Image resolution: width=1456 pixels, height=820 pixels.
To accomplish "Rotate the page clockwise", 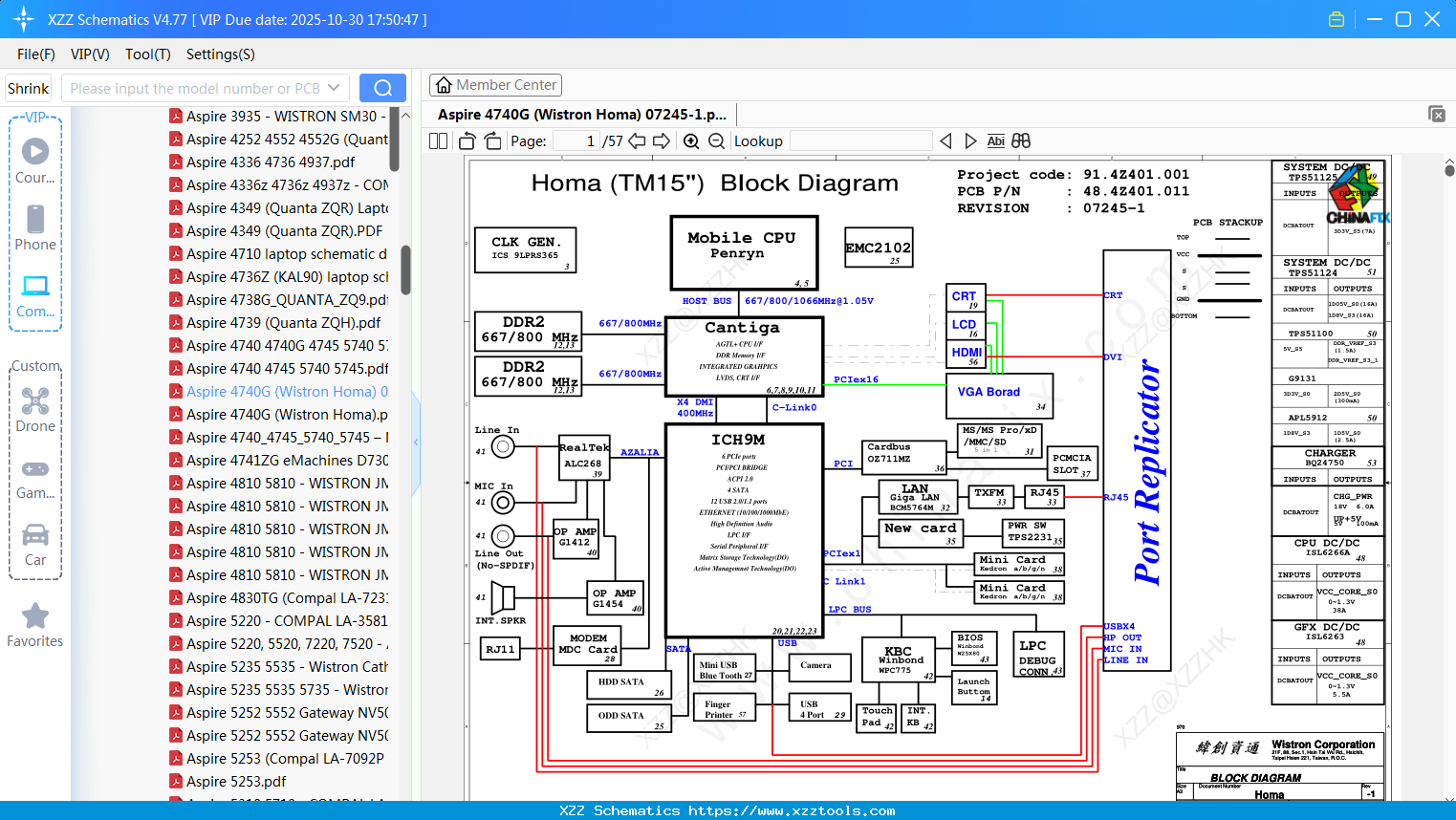I will [x=493, y=141].
